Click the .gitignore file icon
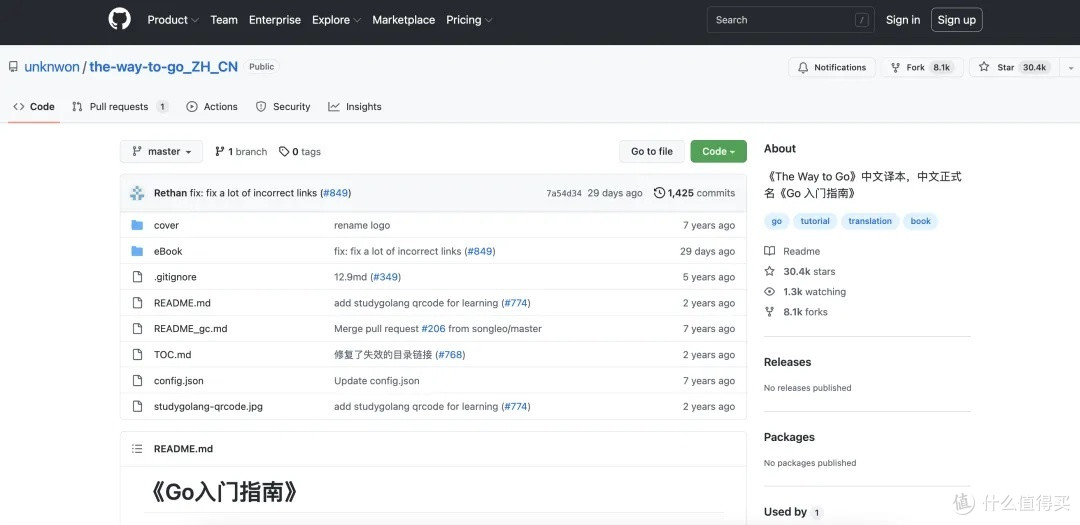 [x=137, y=277]
